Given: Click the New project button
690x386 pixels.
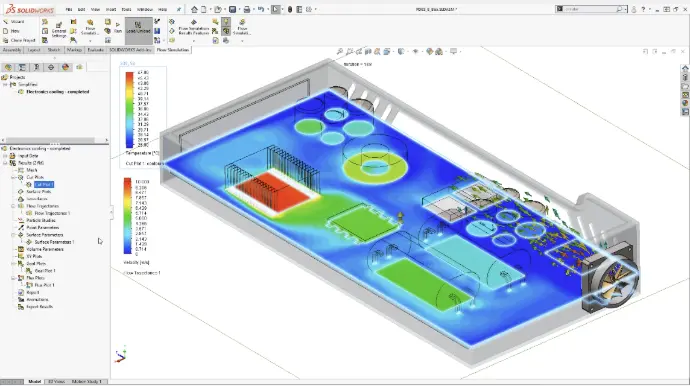Looking at the screenshot, I should (11, 31).
